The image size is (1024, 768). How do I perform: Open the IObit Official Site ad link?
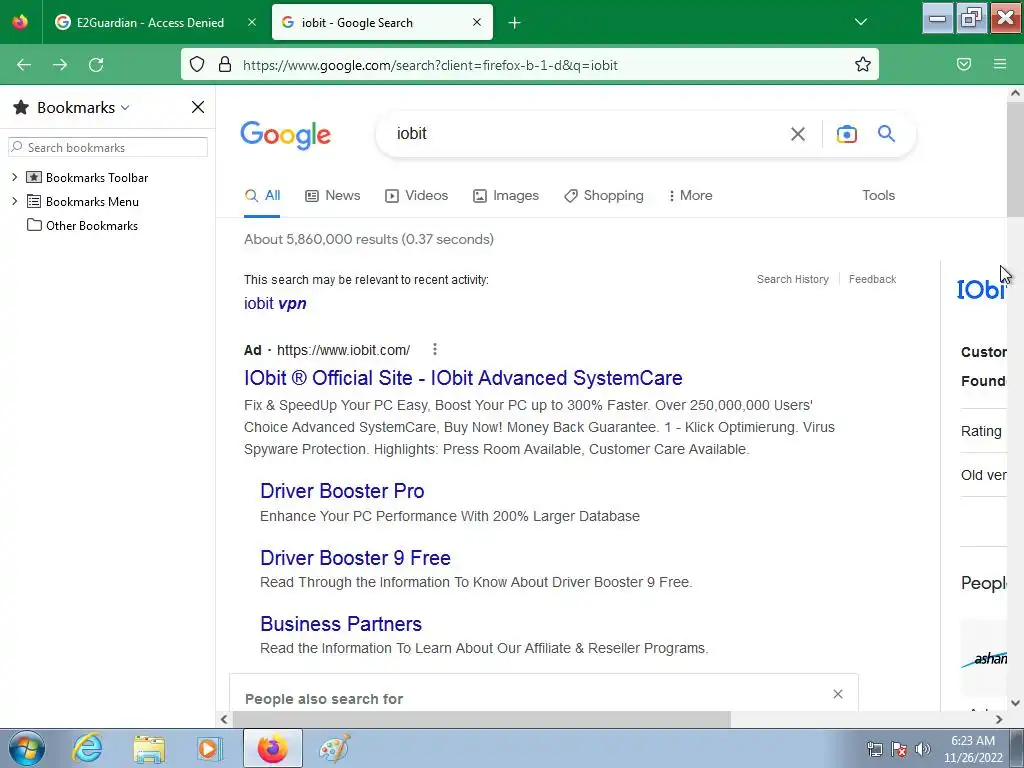[463, 377]
